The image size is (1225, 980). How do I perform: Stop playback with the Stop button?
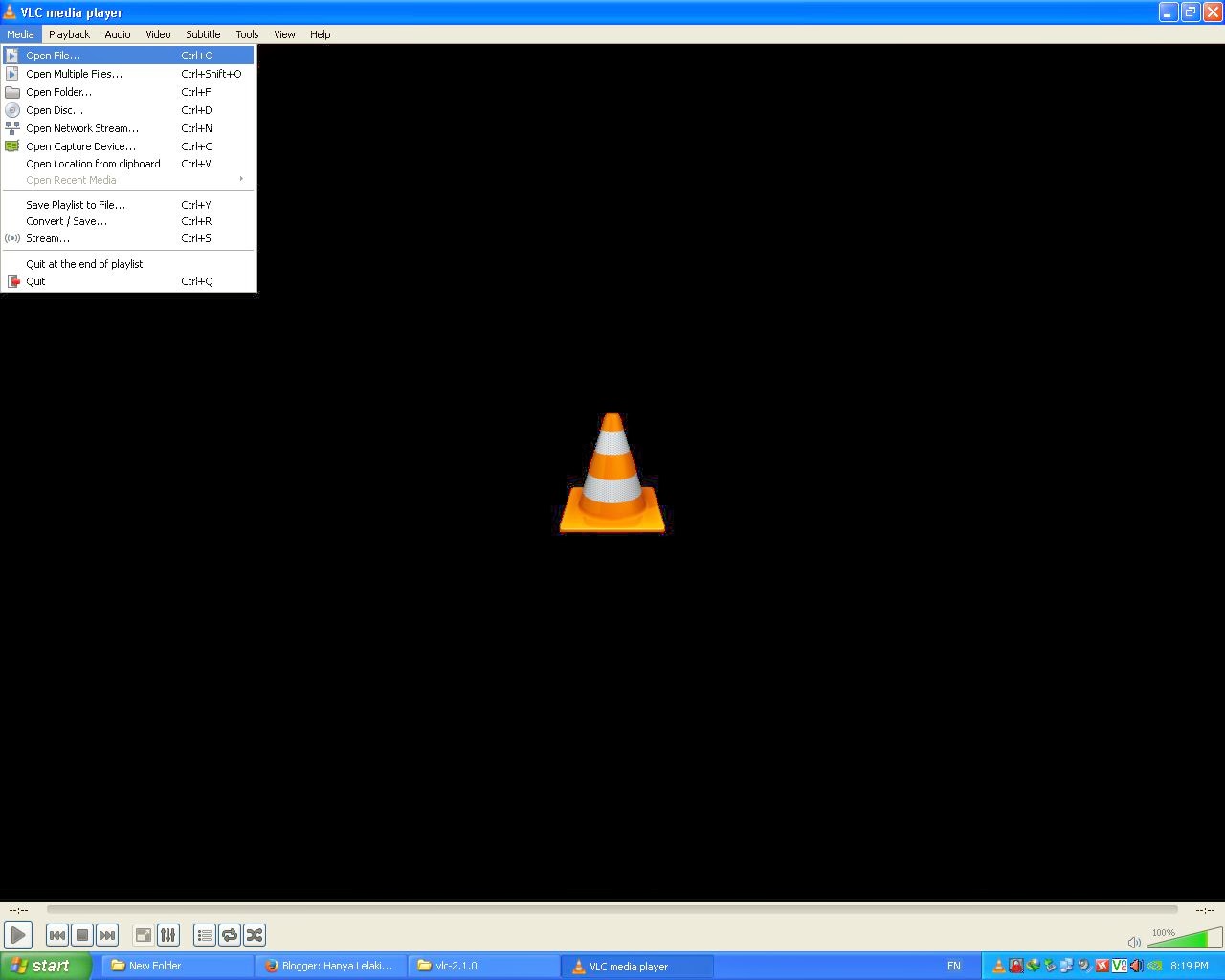[x=82, y=935]
